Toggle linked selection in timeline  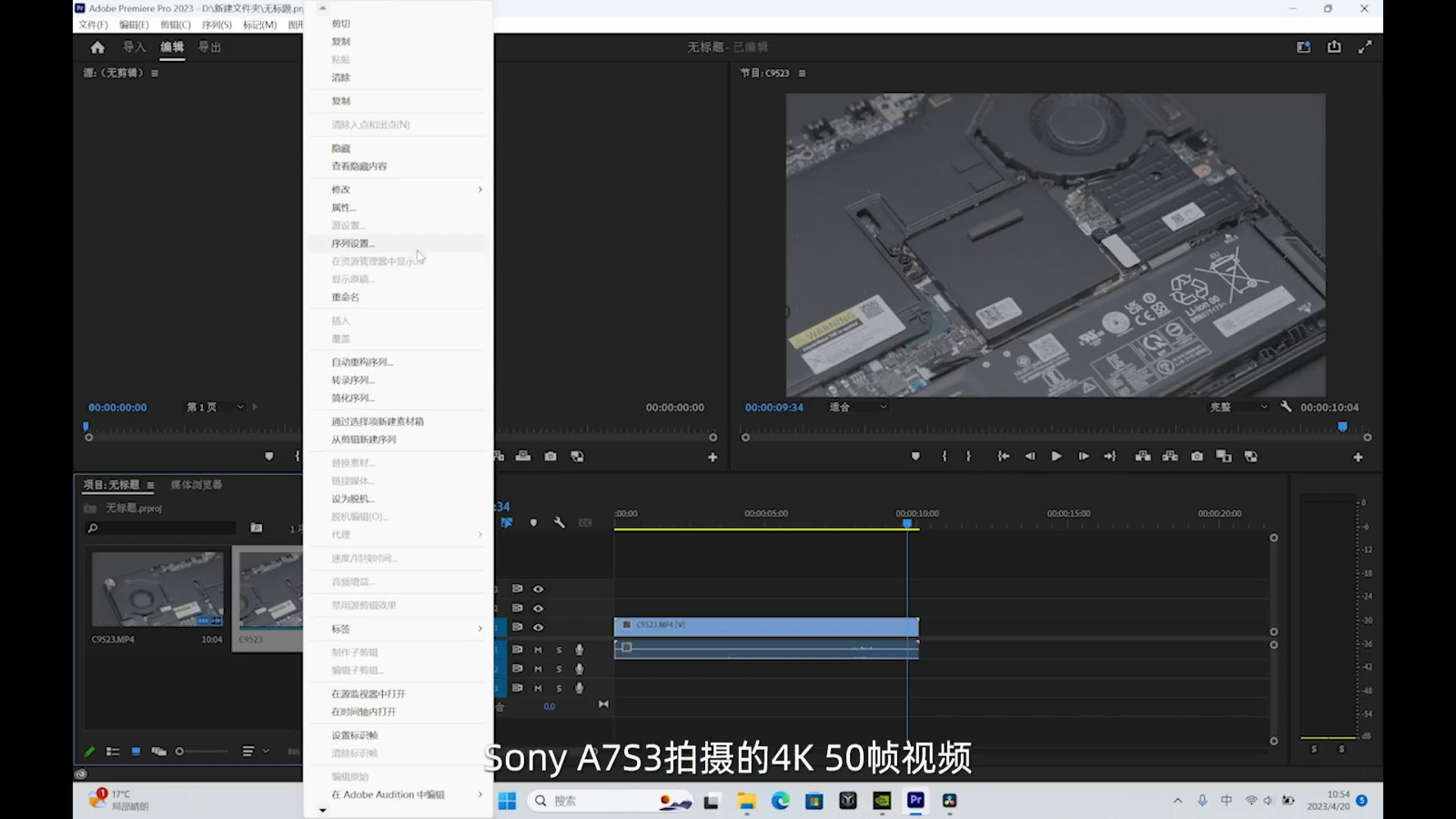click(x=507, y=522)
